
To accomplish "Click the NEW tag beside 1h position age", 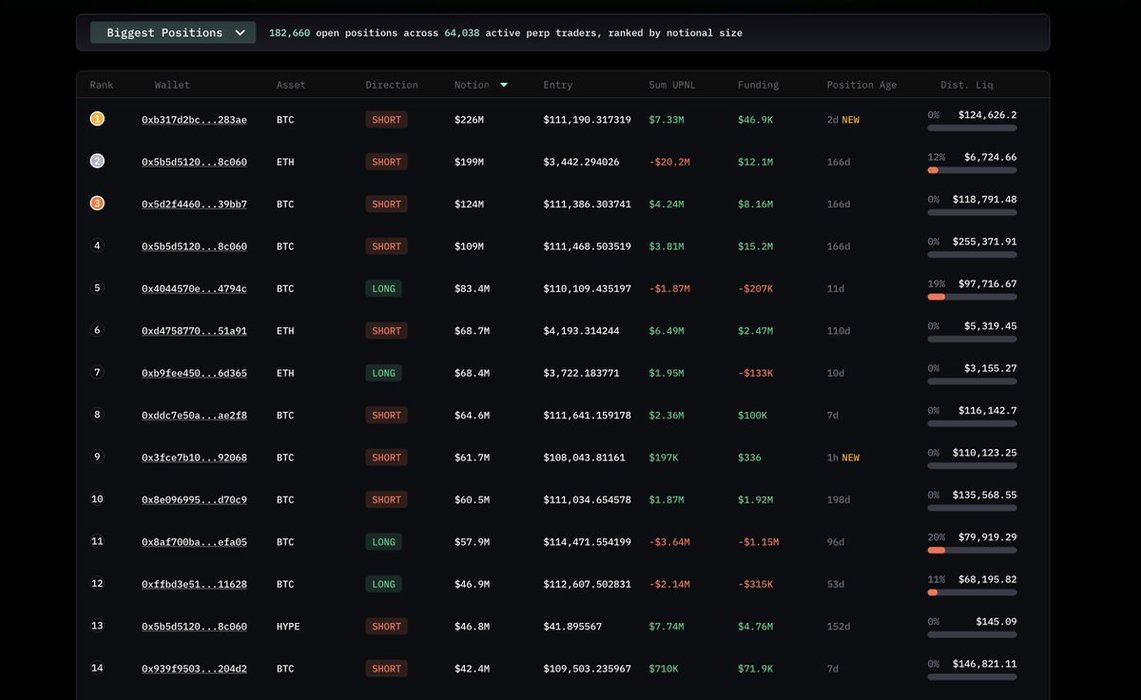I will click(x=850, y=458).
